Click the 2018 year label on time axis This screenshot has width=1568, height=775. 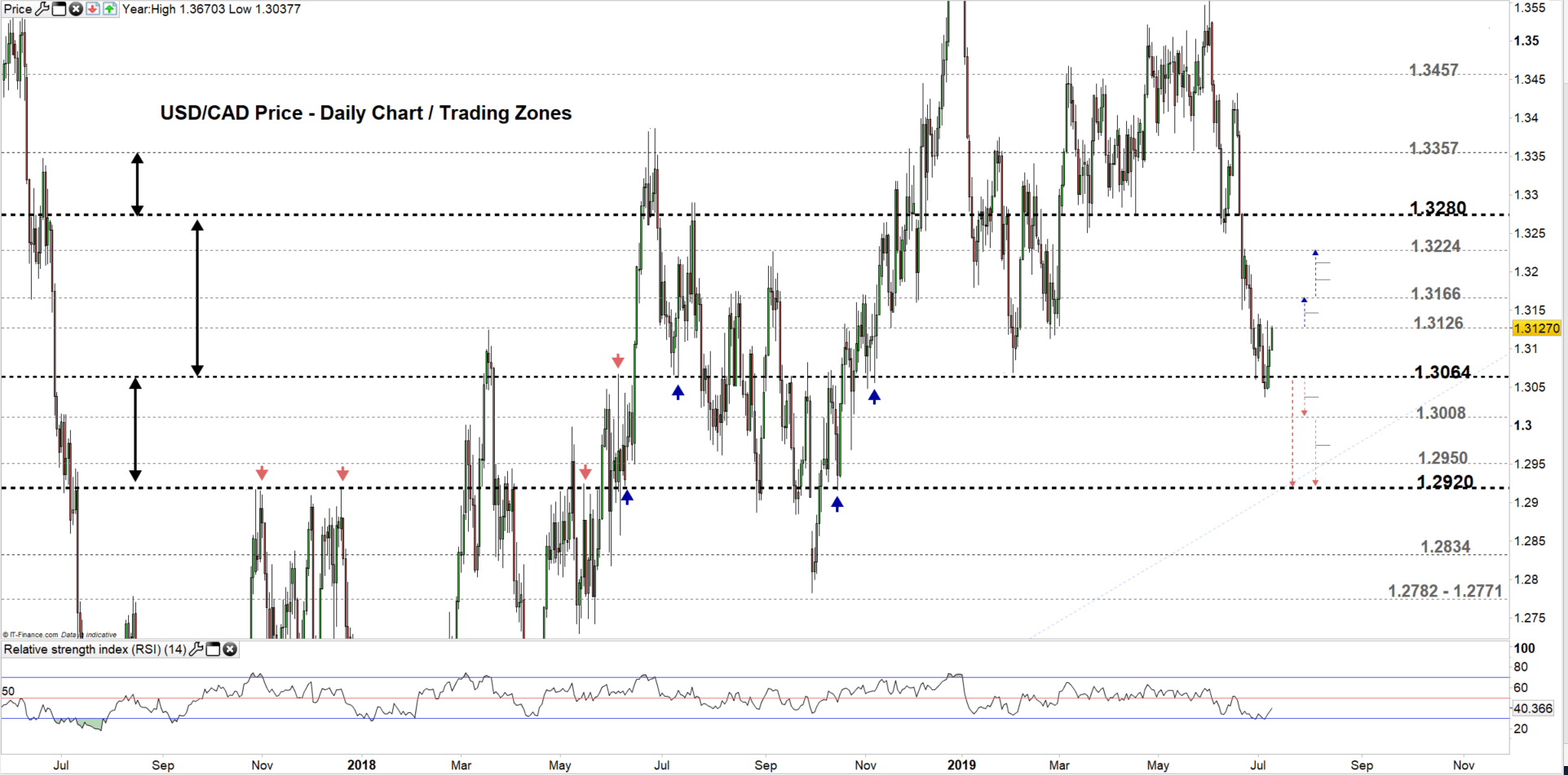[361, 765]
